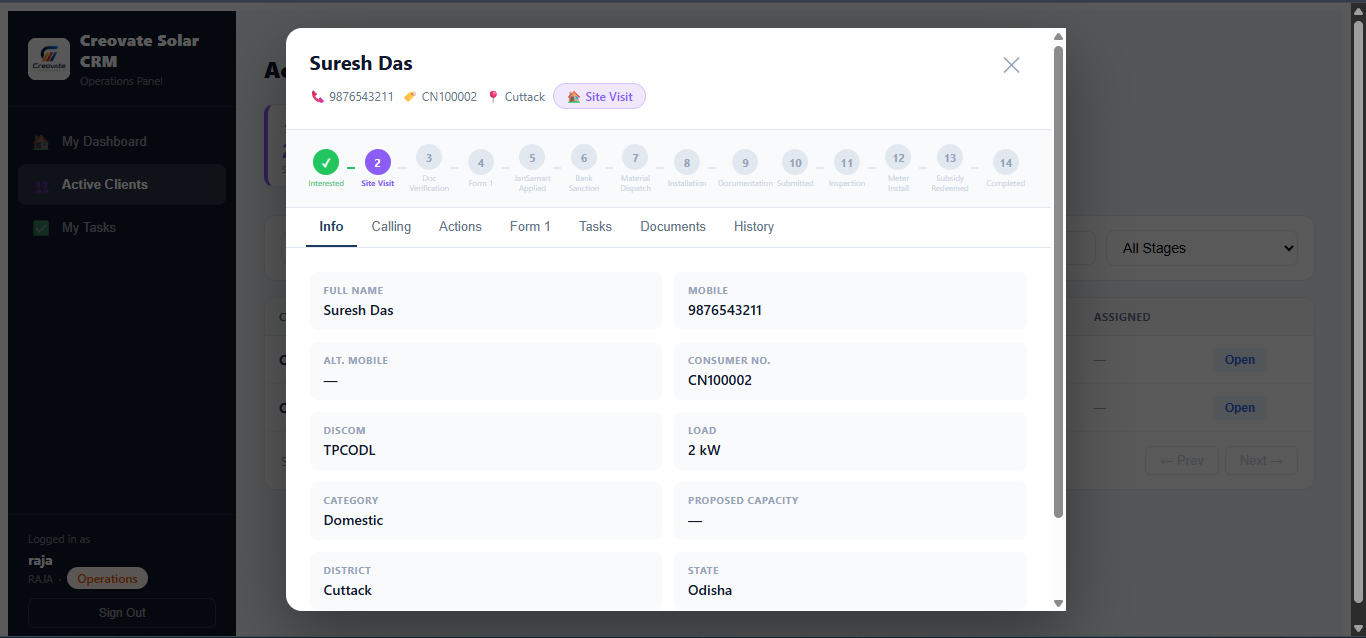The image size is (1366, 638).
Task: Click the ASSIGNED column header
Action: (1122, 317)
